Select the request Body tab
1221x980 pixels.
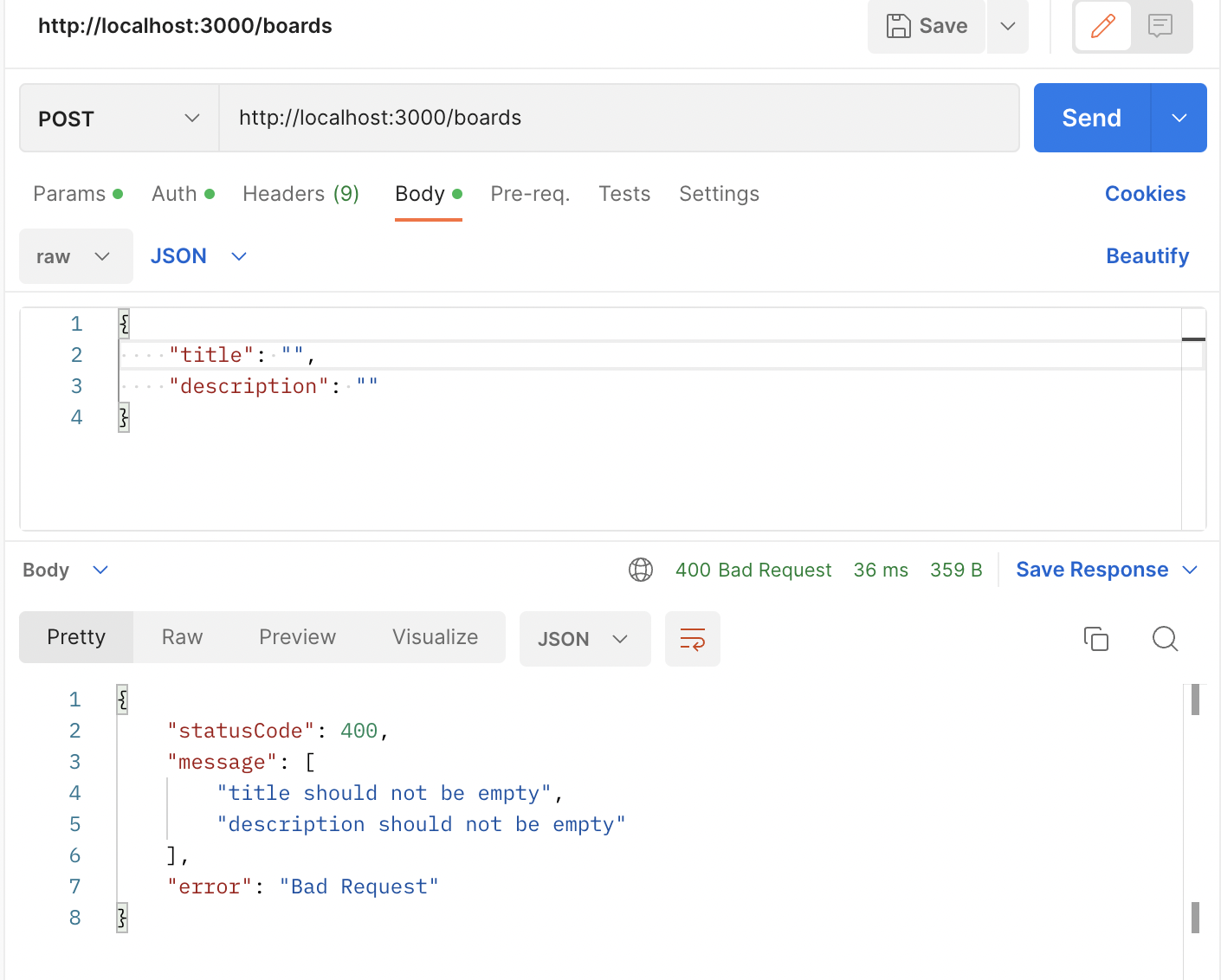point(429,194)
